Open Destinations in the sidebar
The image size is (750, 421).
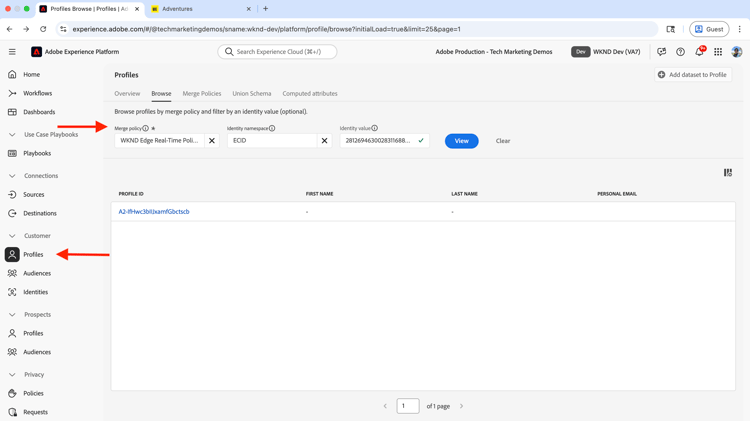pos(40,213)
